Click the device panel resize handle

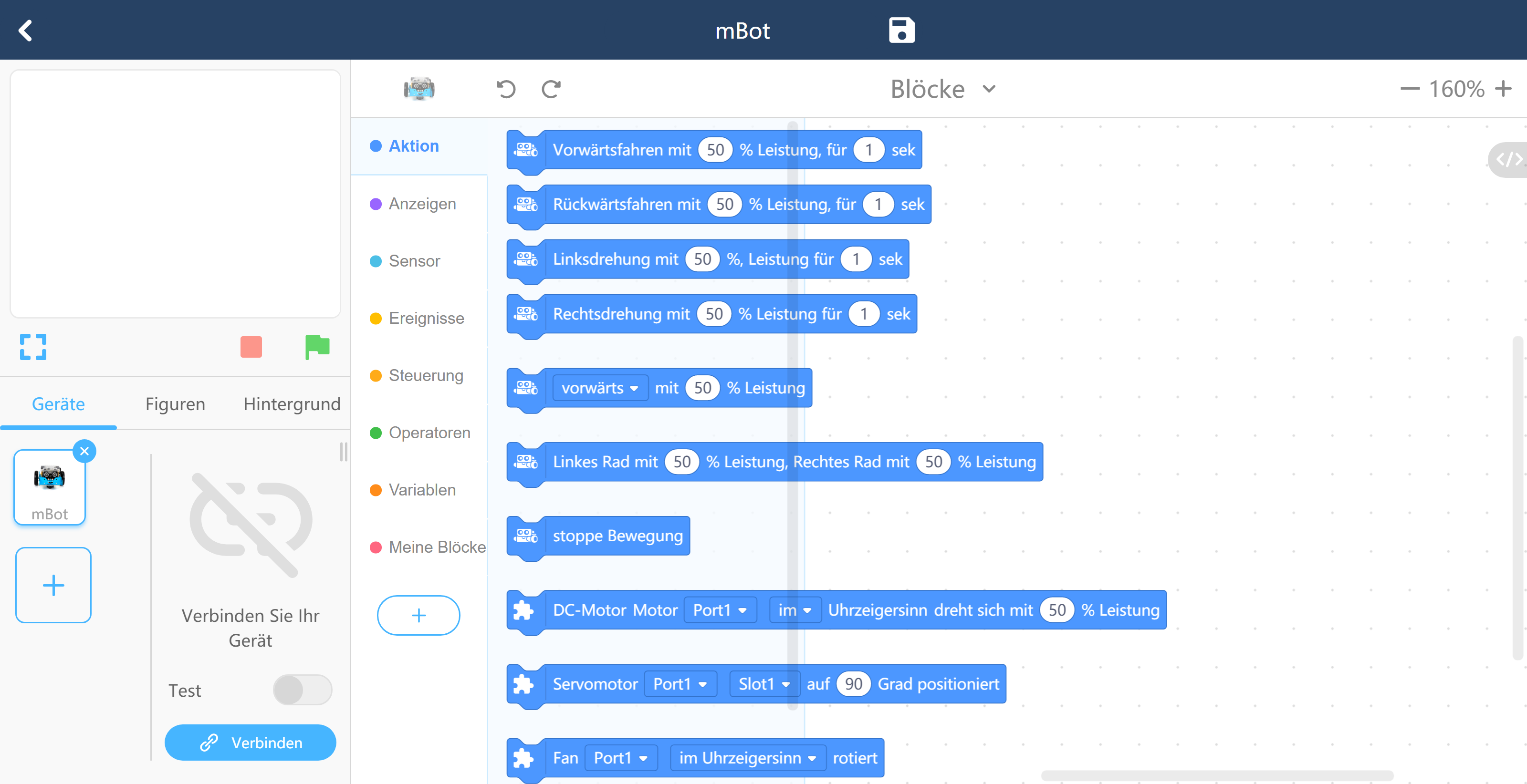pyautogui.click(x=344, y=452)
